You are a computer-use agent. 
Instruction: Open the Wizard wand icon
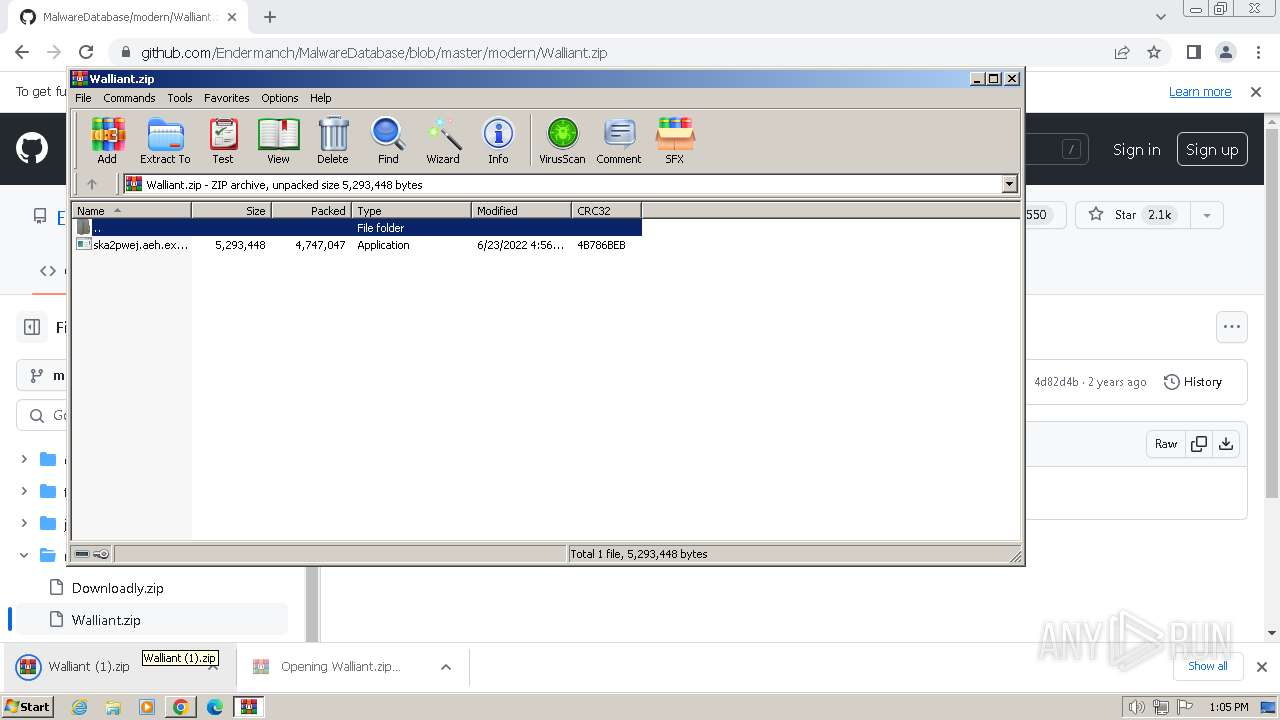443,140
